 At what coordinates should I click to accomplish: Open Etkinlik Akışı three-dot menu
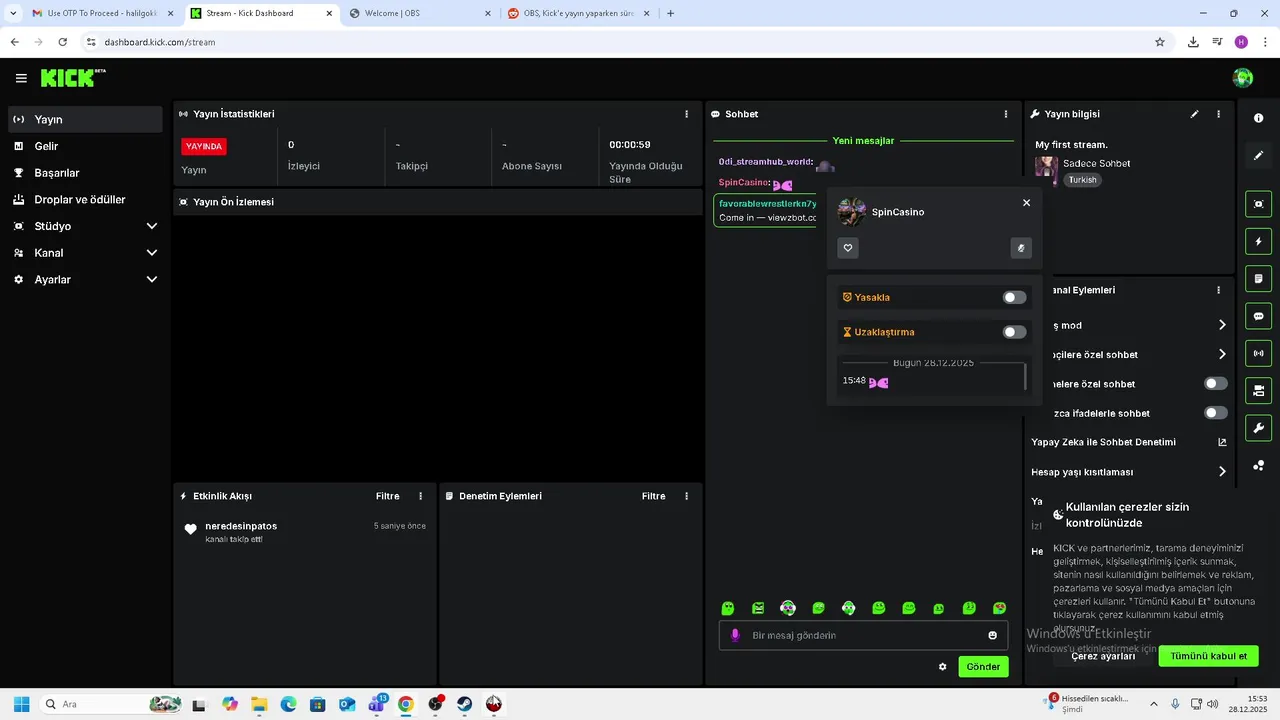420,496
